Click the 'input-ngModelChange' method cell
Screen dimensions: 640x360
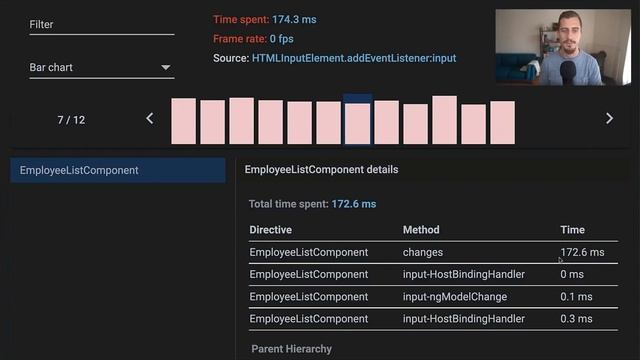coord(455,297)
